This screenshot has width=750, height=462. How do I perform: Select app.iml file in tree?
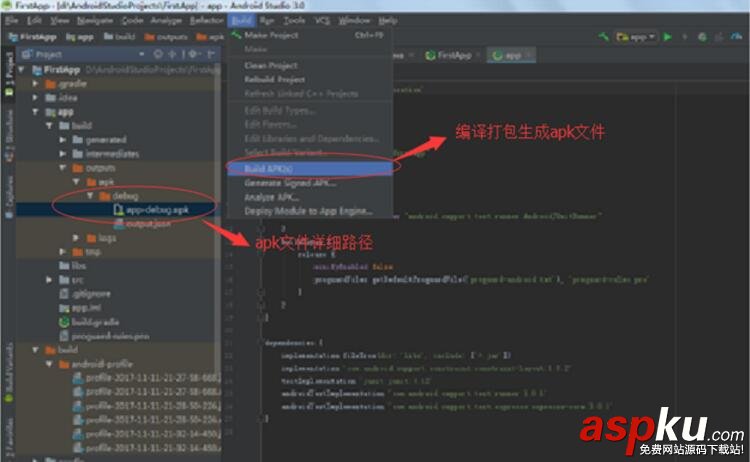pyautogui.click(x=79, y=308)
